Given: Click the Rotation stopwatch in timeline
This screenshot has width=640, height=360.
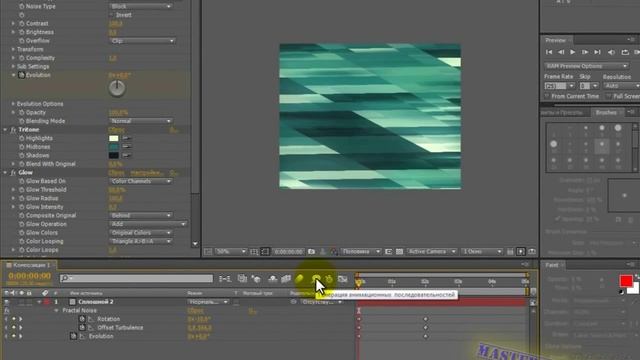Looking at the screenshot, I should 82,319.
